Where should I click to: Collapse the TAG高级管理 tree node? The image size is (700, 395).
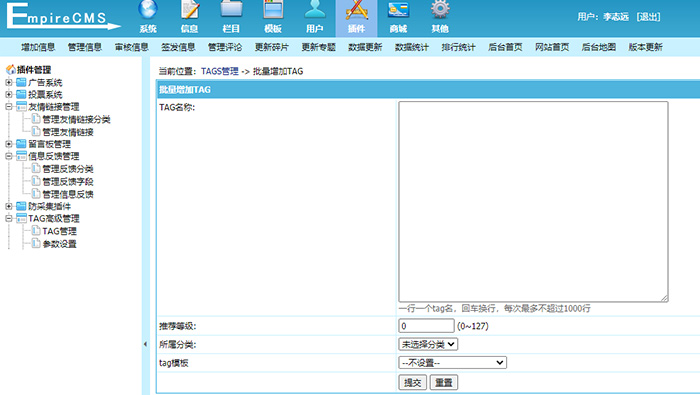pyautogui.click(x=8, y=218)
